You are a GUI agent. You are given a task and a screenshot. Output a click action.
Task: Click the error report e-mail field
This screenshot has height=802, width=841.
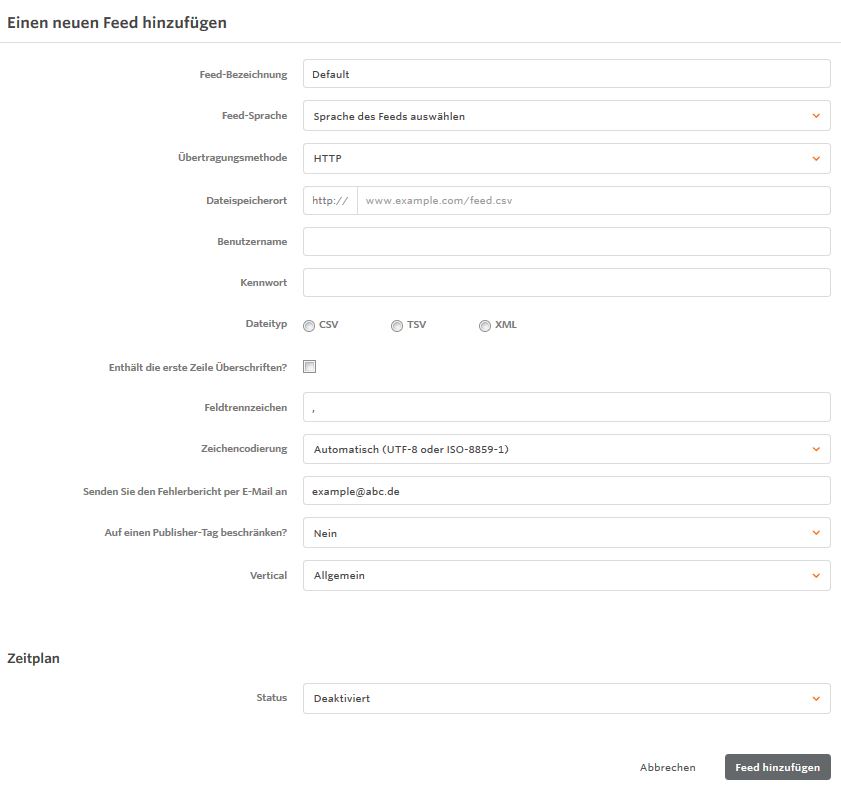point(567,491)
